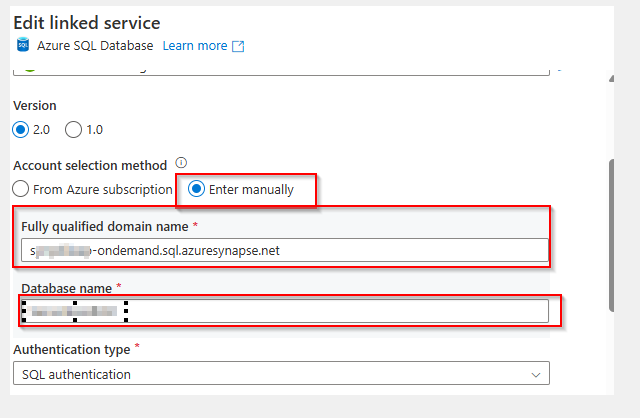Click the Database name input field
Image resolution: width=640 pixels, height=418 pixels.
pyautogui.click(x=284, y=311)
